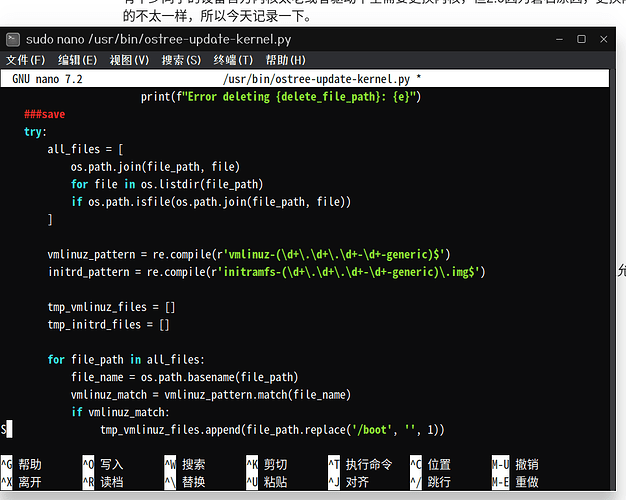
Task: Click the M-U 撤销 undo shortcut
Action: click(516, 465)
